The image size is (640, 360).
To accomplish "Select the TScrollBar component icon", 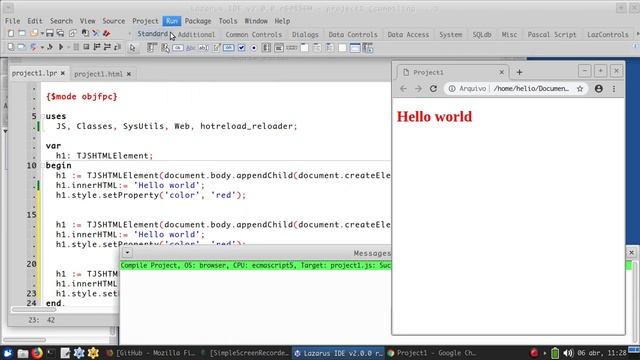I will pos(291,48).
